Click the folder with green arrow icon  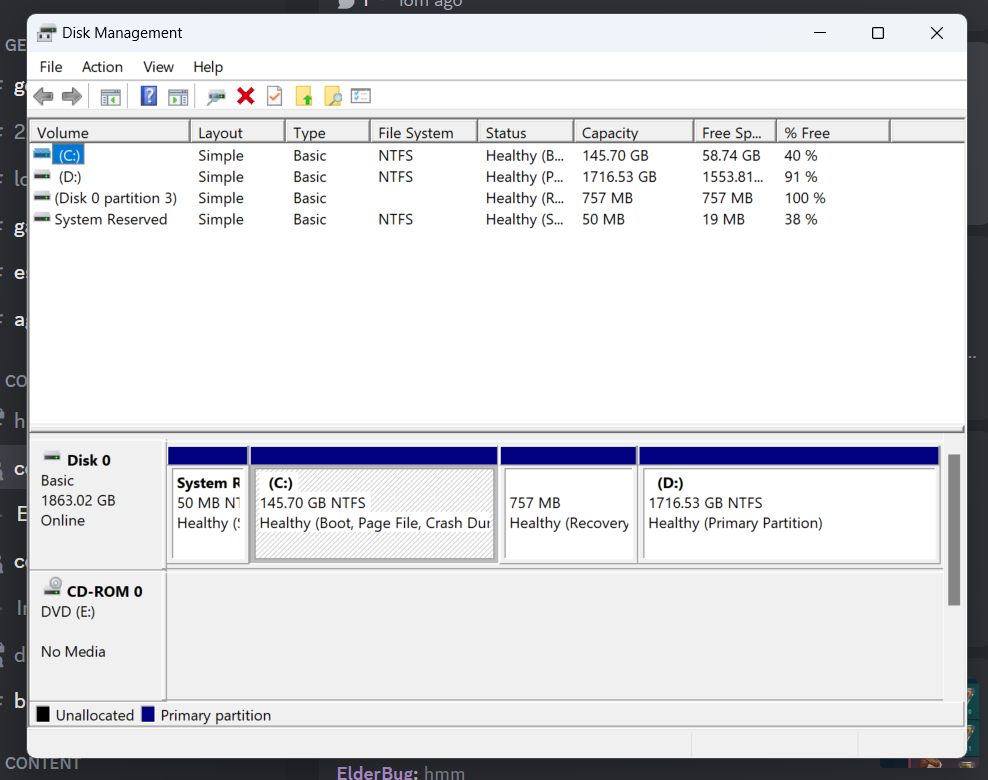(x=304, y=97)
